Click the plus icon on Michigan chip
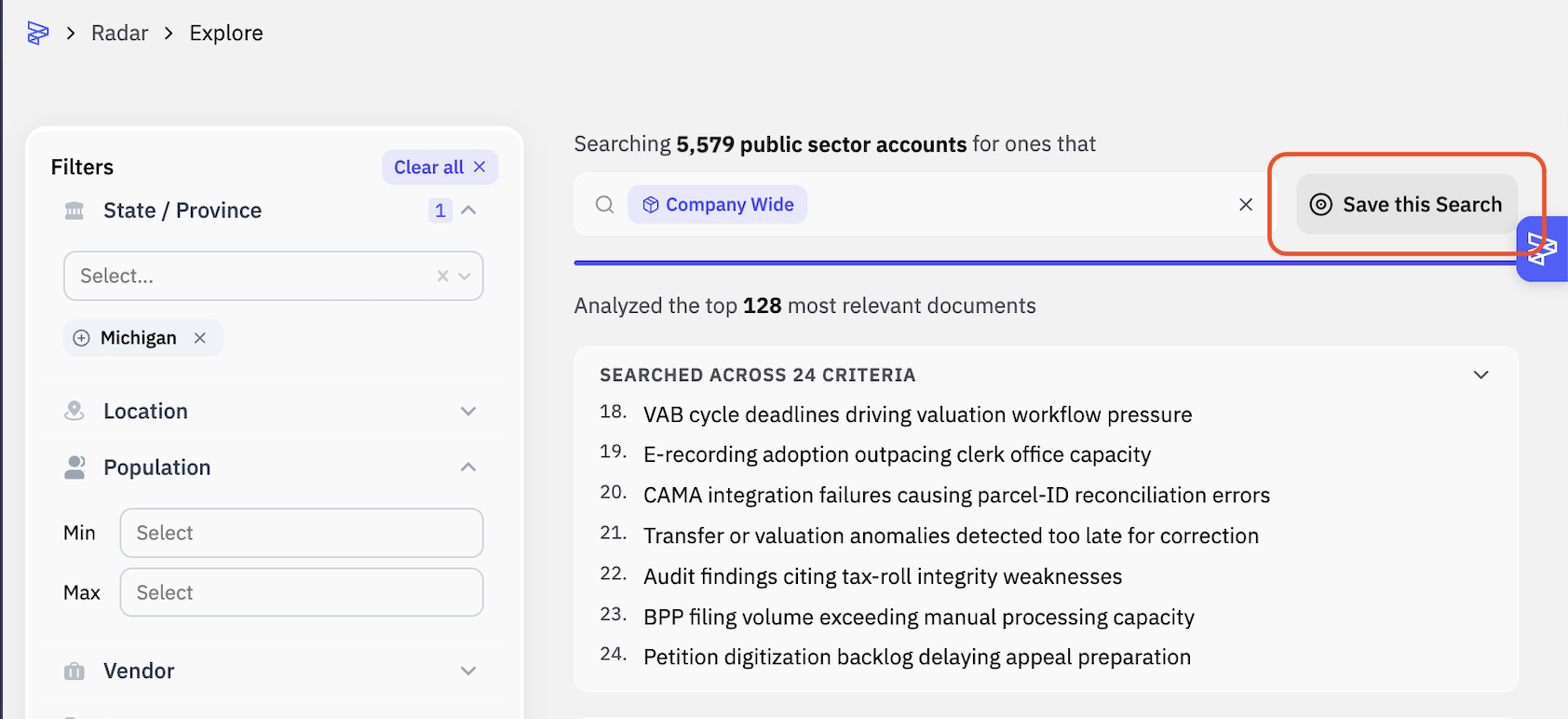 [81, 338]
